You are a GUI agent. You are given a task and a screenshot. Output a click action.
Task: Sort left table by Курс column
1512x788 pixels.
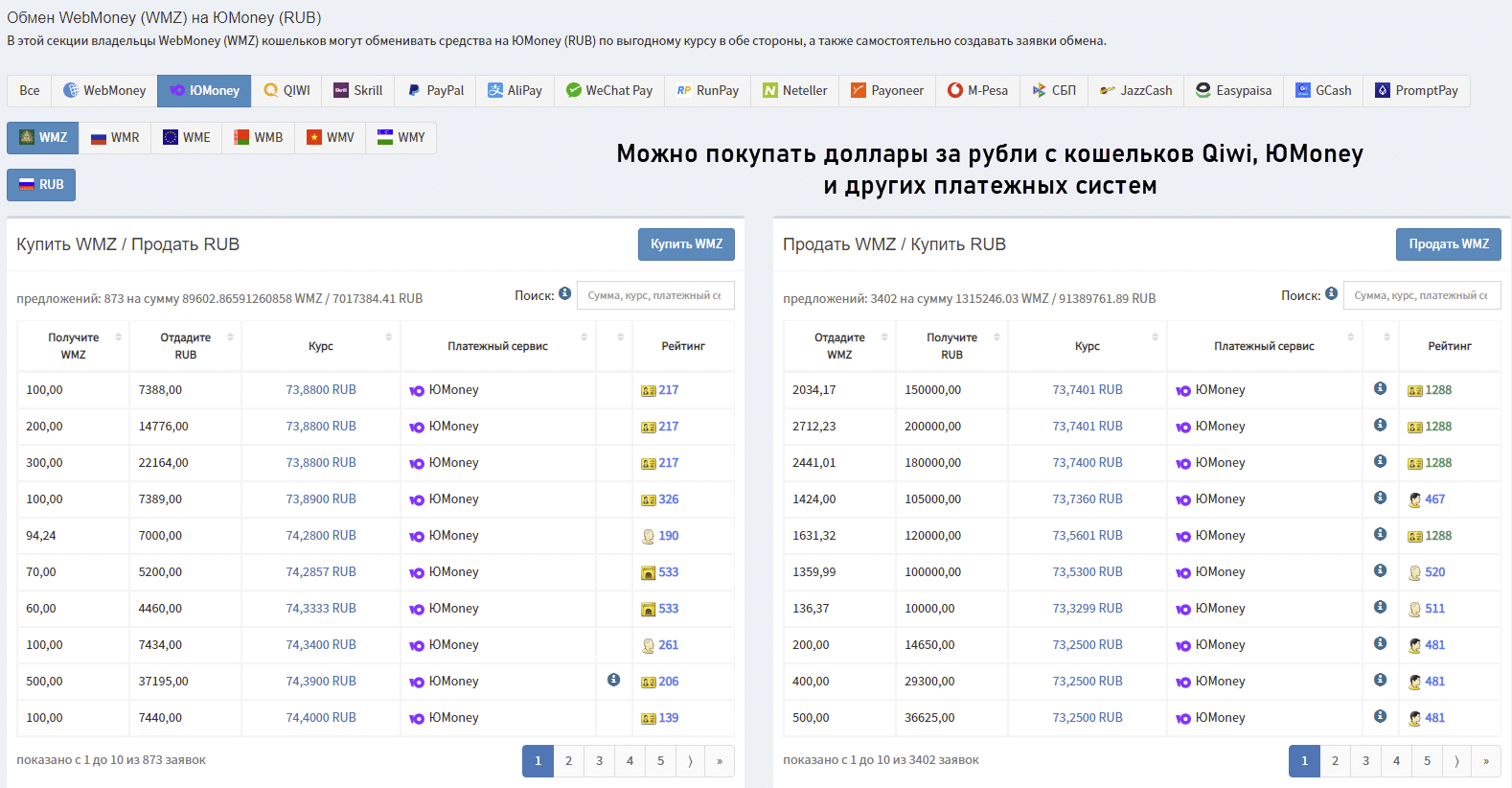pos(321,346)
